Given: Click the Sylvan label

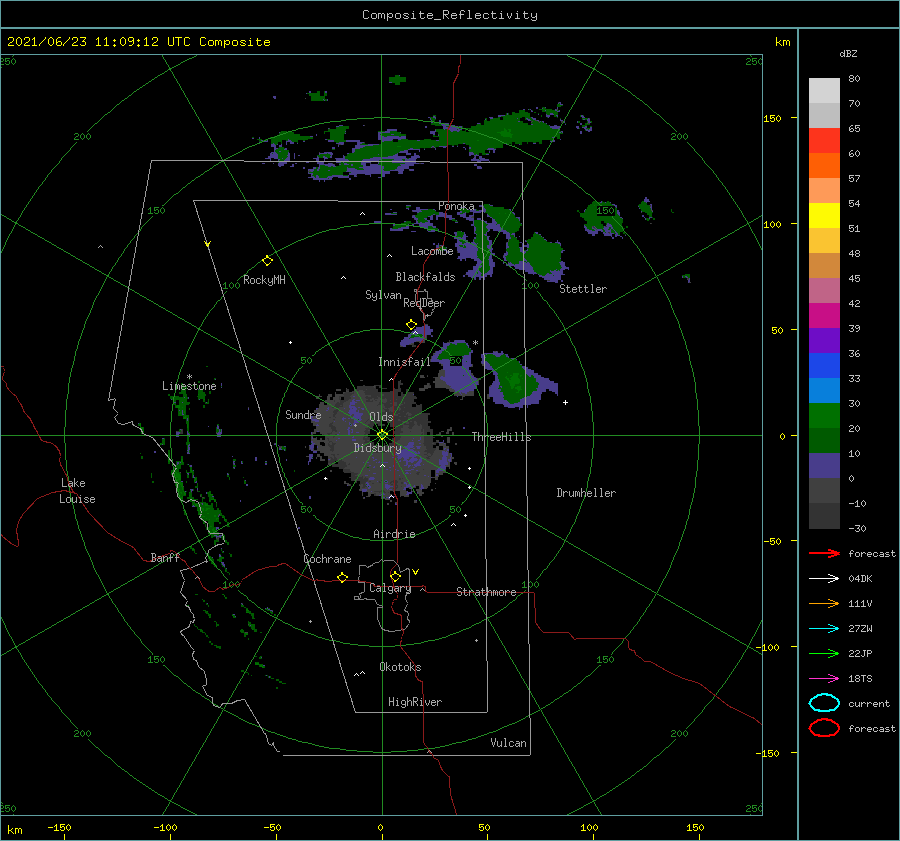Looking at the screenshot, I should click(x=383, y=295).
